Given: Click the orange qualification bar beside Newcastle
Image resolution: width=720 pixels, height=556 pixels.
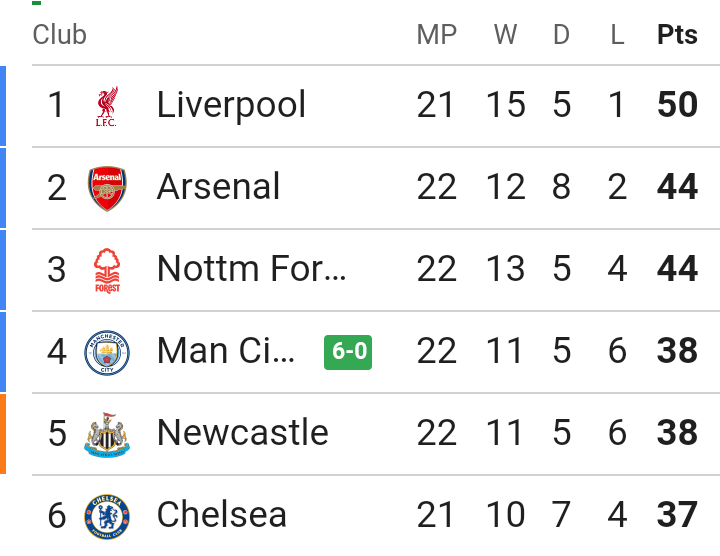Looking at the screenshot, I should tap(3, 434).
